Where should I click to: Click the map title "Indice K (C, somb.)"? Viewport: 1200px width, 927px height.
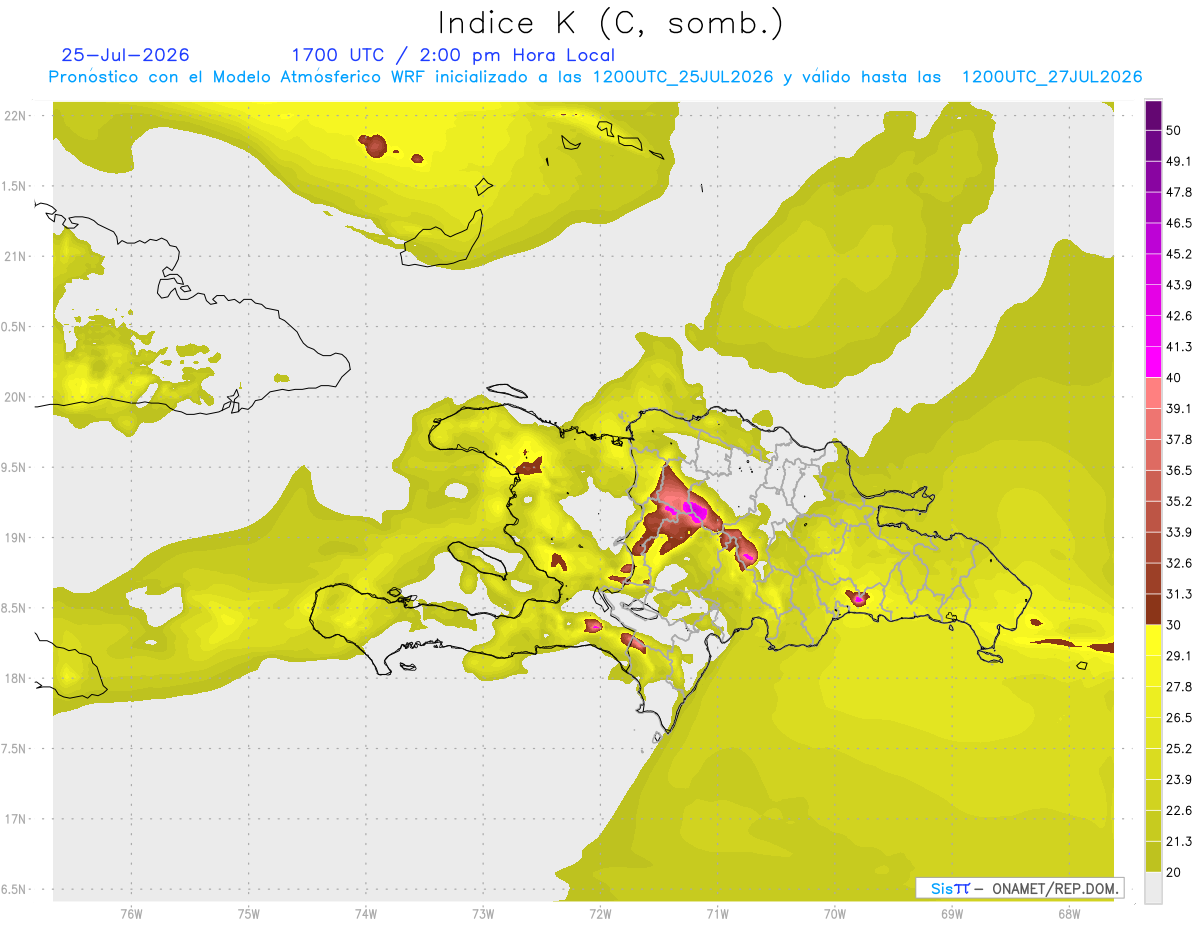click(610, 22)
